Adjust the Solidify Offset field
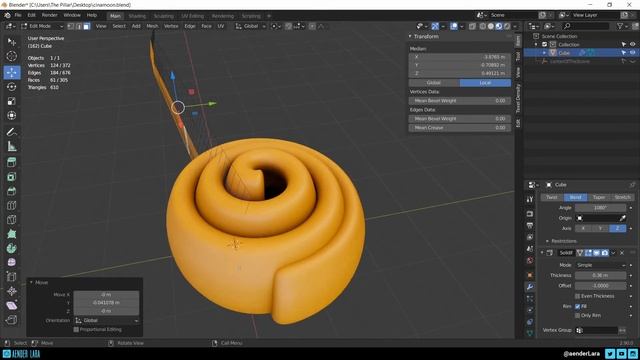This screenshot has width=640, height=360. pos(600,286)
